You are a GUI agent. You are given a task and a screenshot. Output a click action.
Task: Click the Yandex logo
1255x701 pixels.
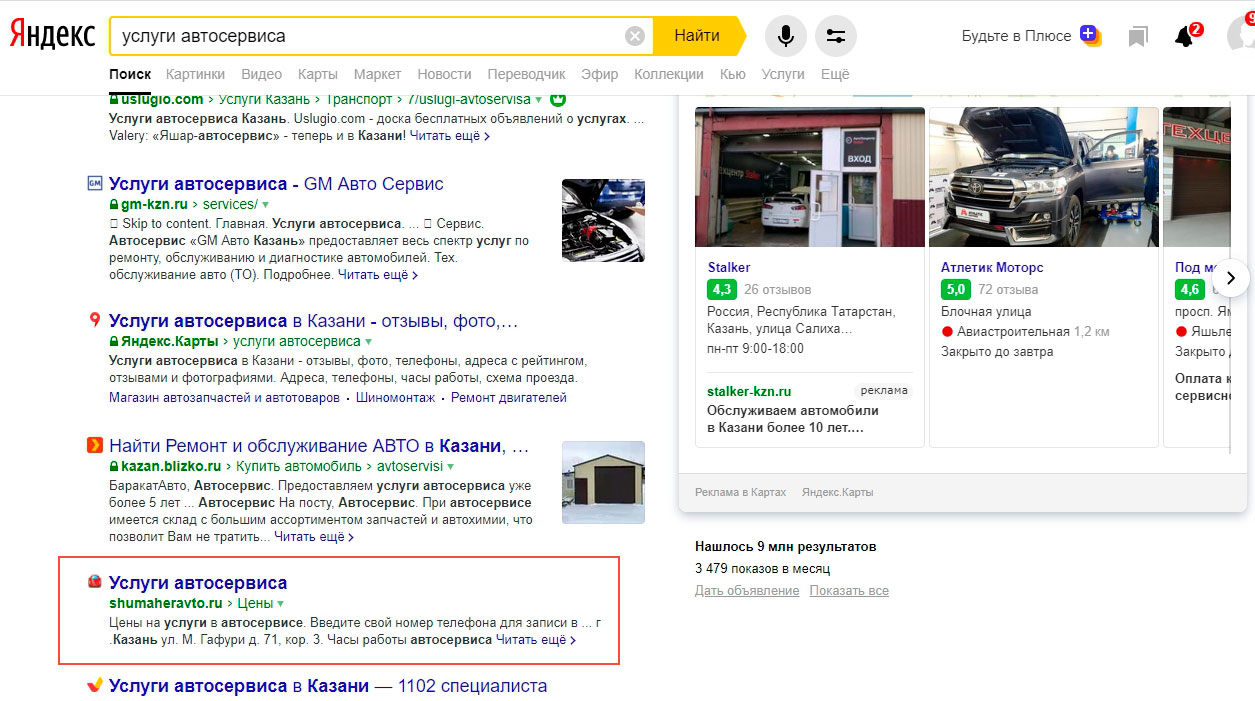pos(52,36)
